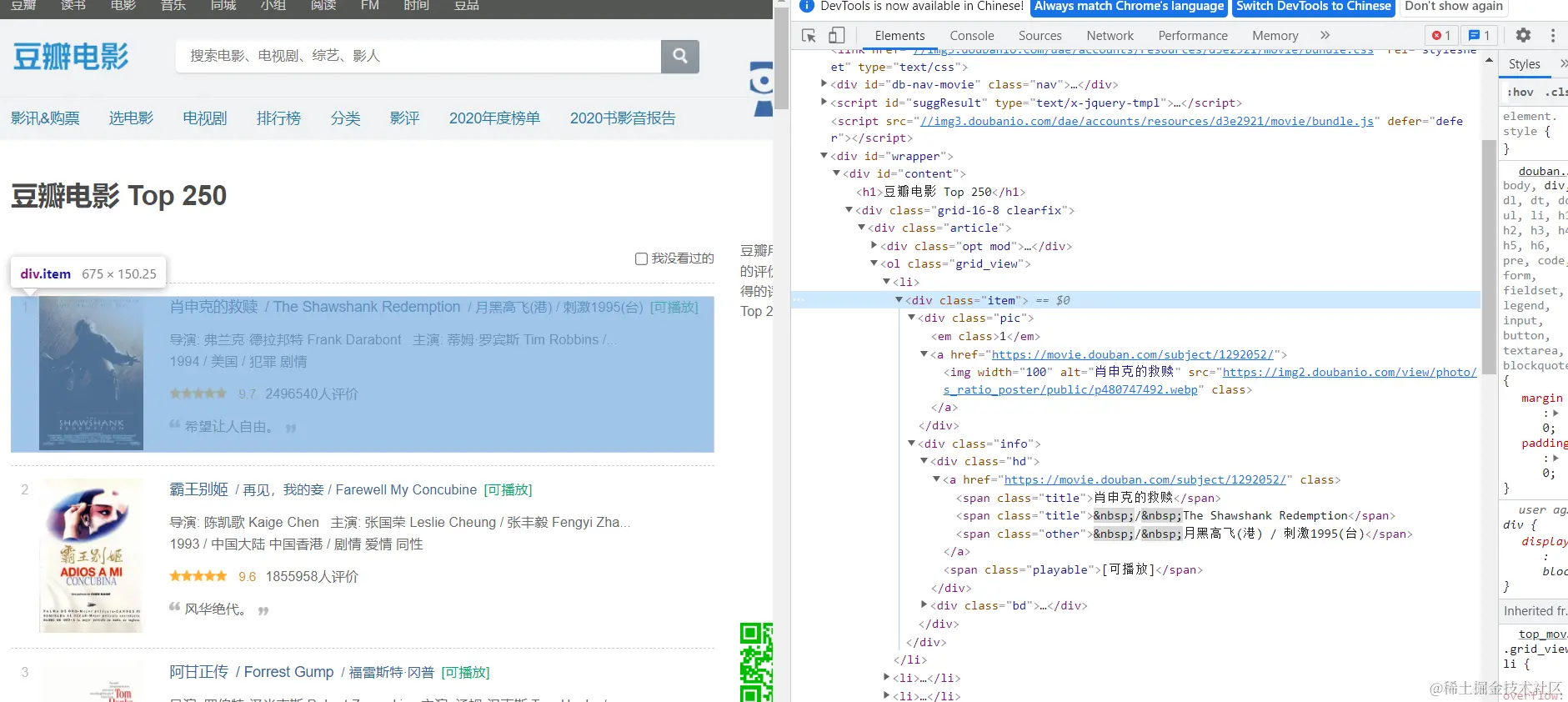Collapse the div class pic node
The image size is (1568, 702).
click(911, 317)
